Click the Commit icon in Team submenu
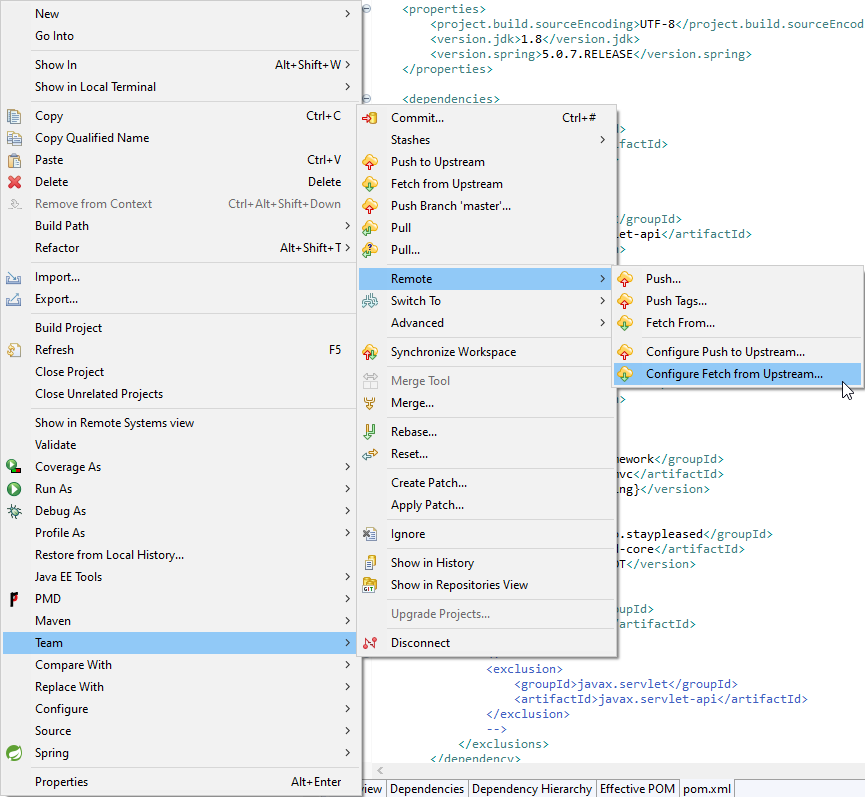This screenshot has height=798, width=866. (371, 117)
